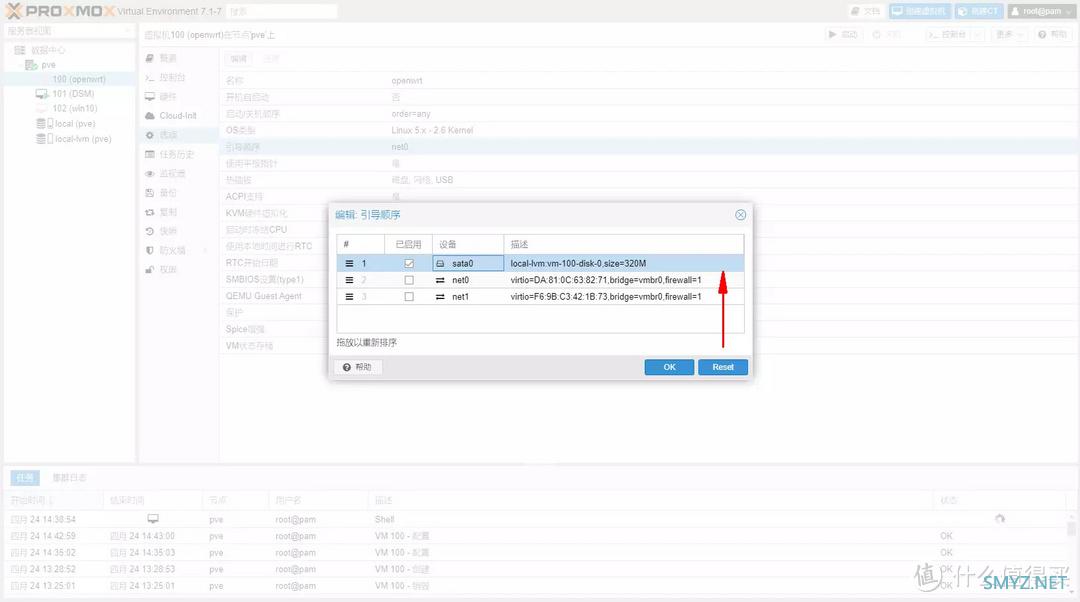The width and height of the screenshot is (1080, 602).
Task: Click the Cloud-Init cloud icon
Action: point(149,116)
